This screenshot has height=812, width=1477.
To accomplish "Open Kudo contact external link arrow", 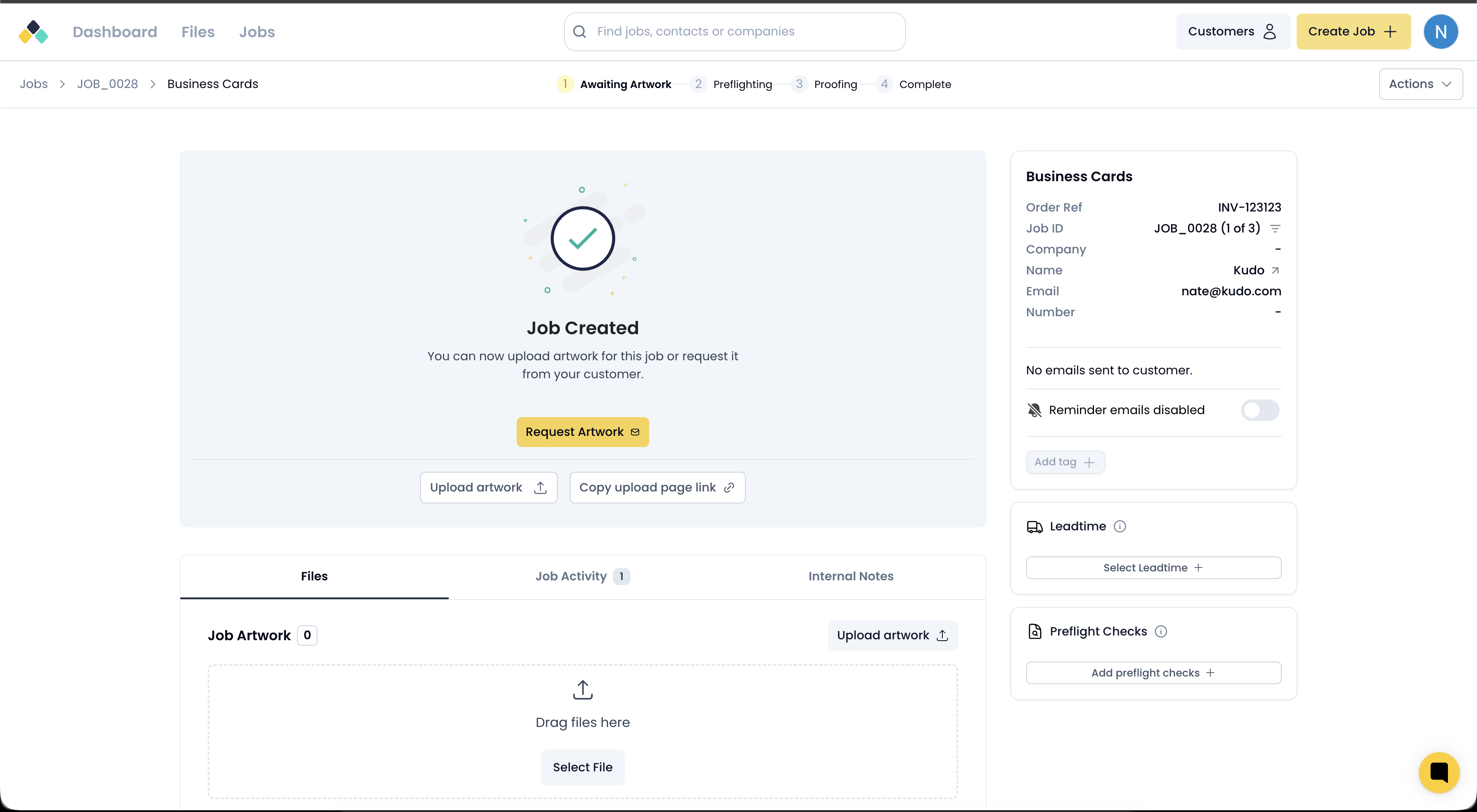I will coord(1275,271).
